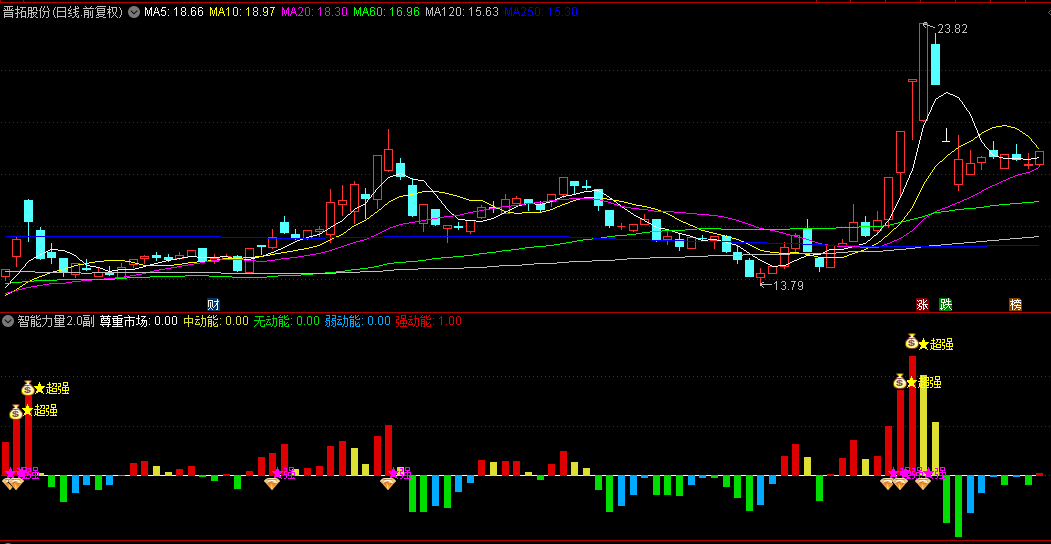This screenshot has height=544, width=1051.
Task: Click the 晋拓股份(日线.前复权) chart title
Action: 64,12
